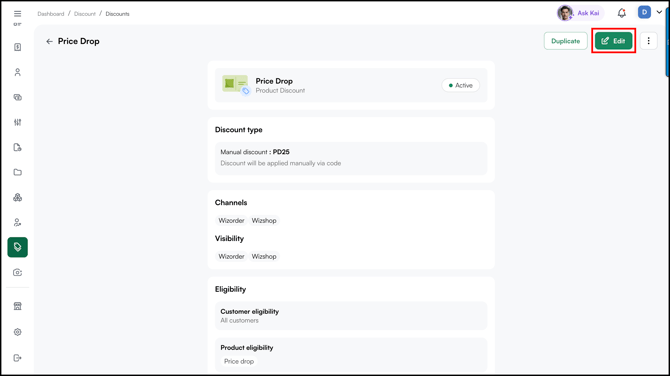Click the Discounts breadcrumb
Screen dimensions: 670x376
pyautogui.click(x=118, y=14)
